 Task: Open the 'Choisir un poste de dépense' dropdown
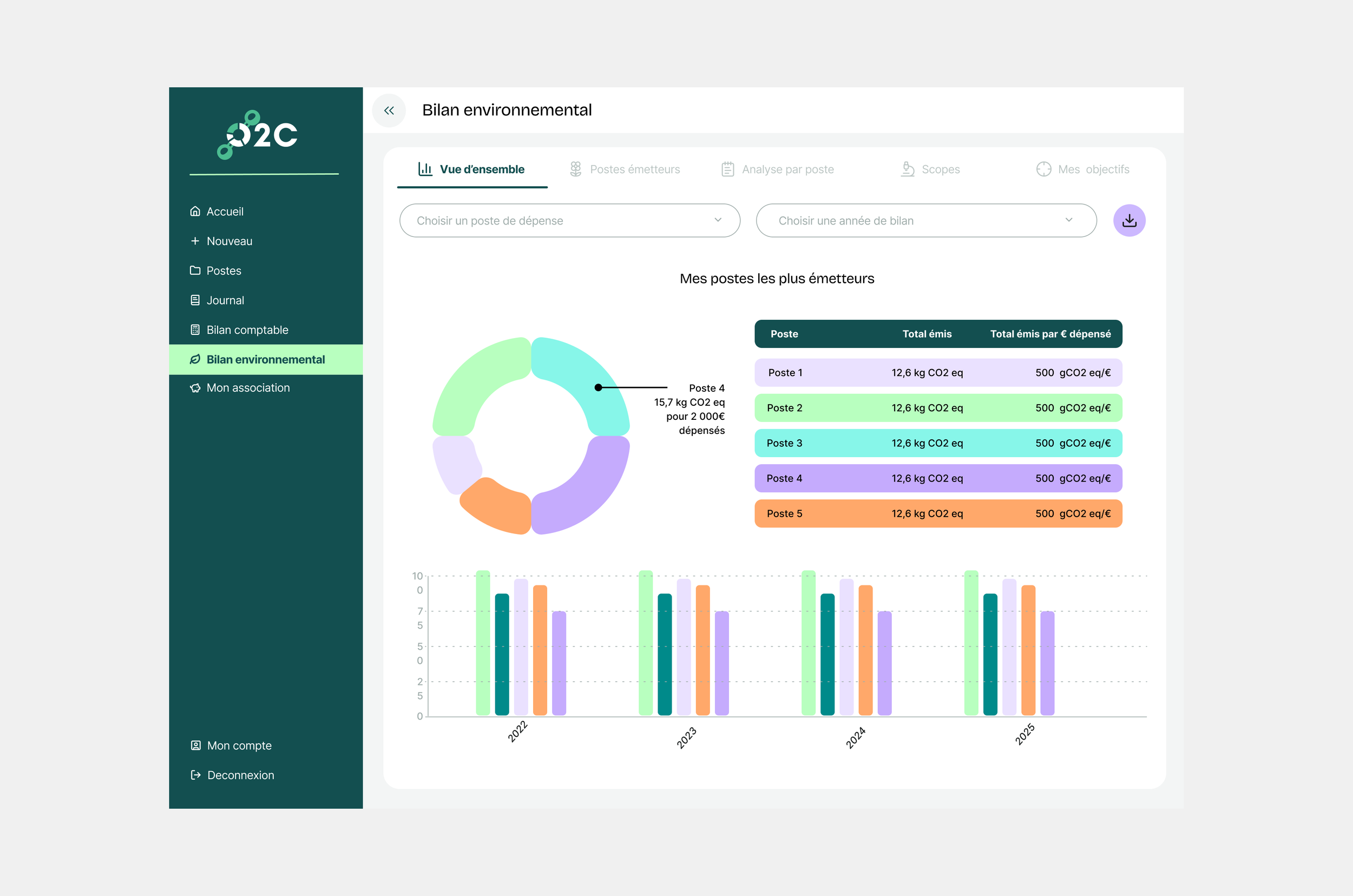(569, 221)
